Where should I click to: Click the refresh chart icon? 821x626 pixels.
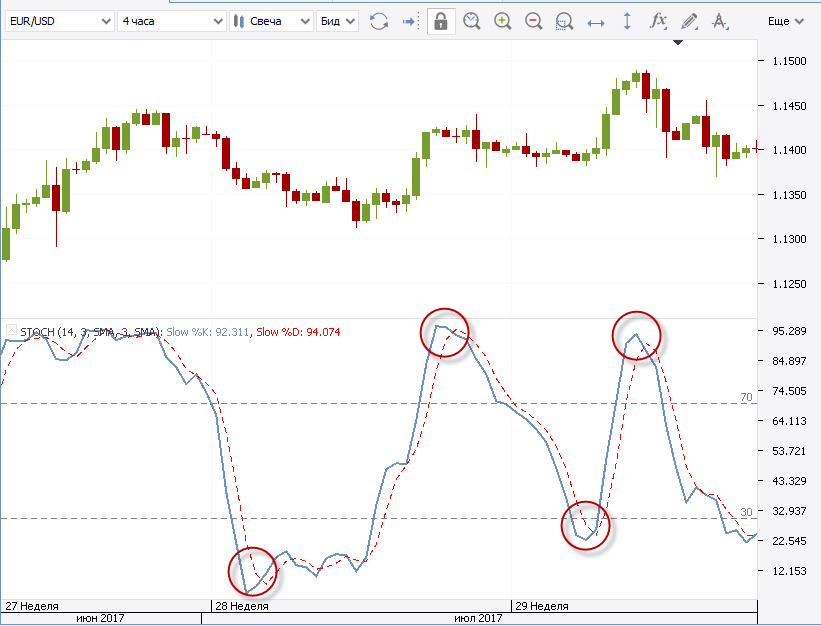[379, 21]
